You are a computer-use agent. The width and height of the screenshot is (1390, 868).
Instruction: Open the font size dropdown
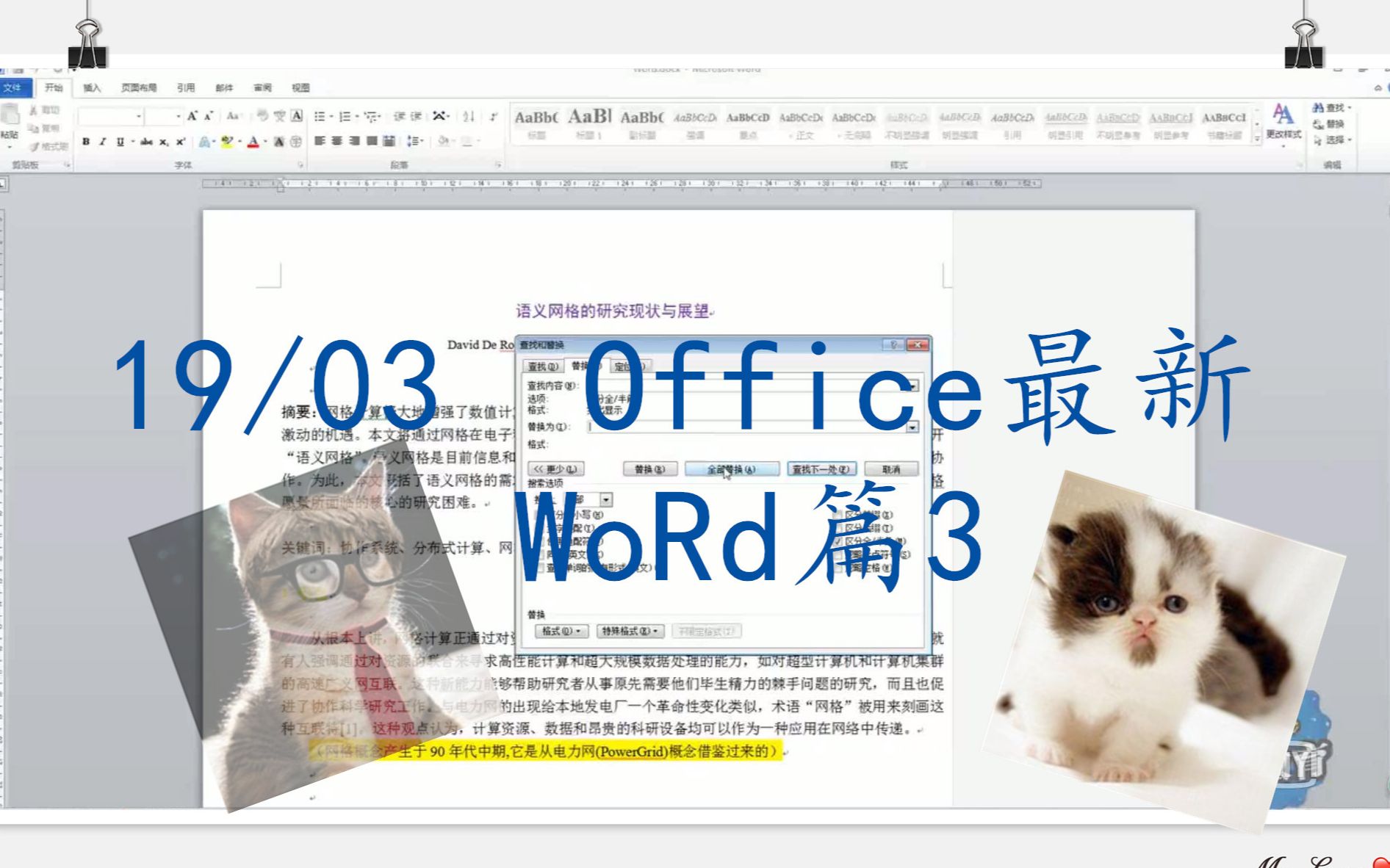point(177,116)
